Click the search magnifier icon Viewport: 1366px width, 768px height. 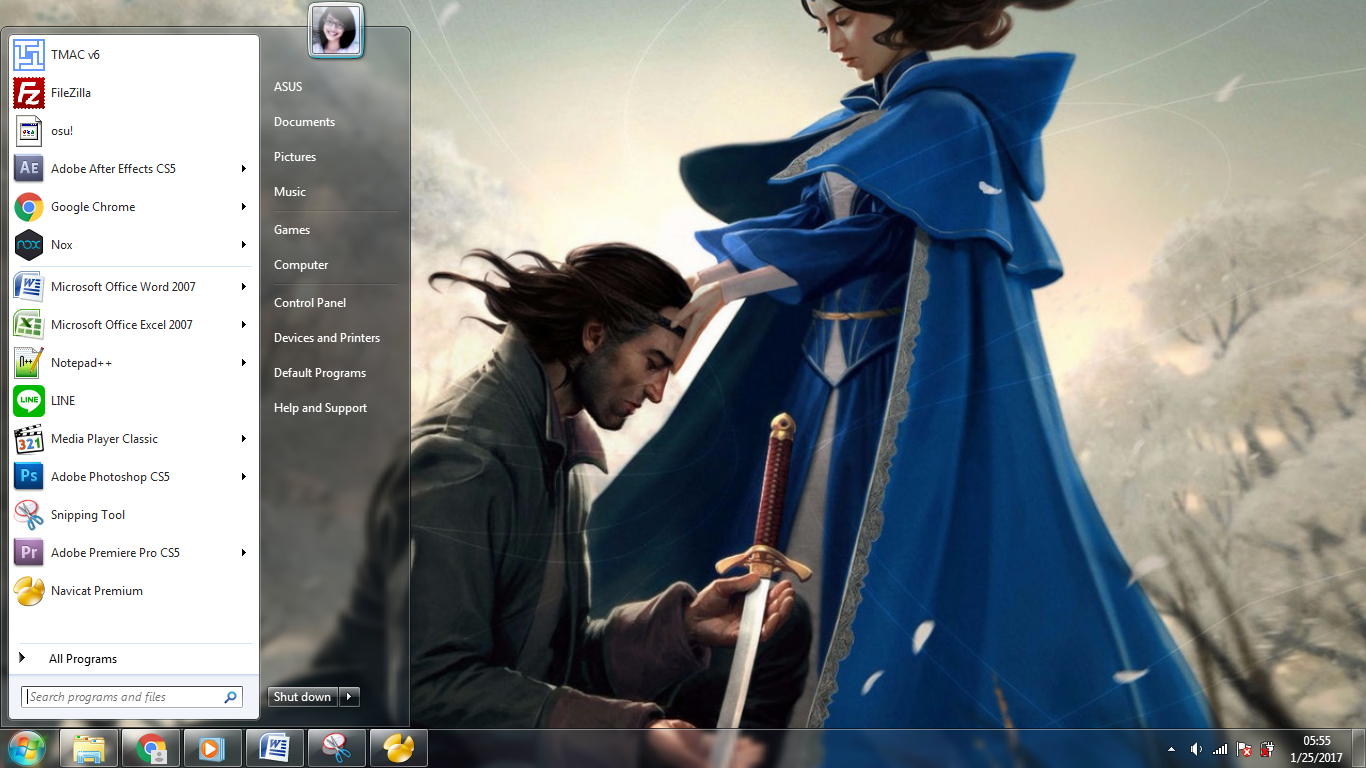[230, 697]
